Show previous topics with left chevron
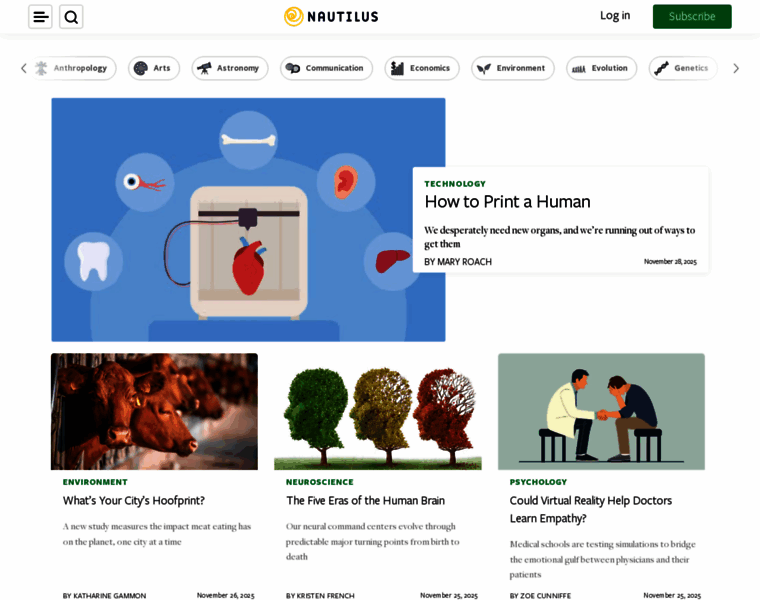The width and height of the screenshot is (760, 600). click(x=24, y=68)
